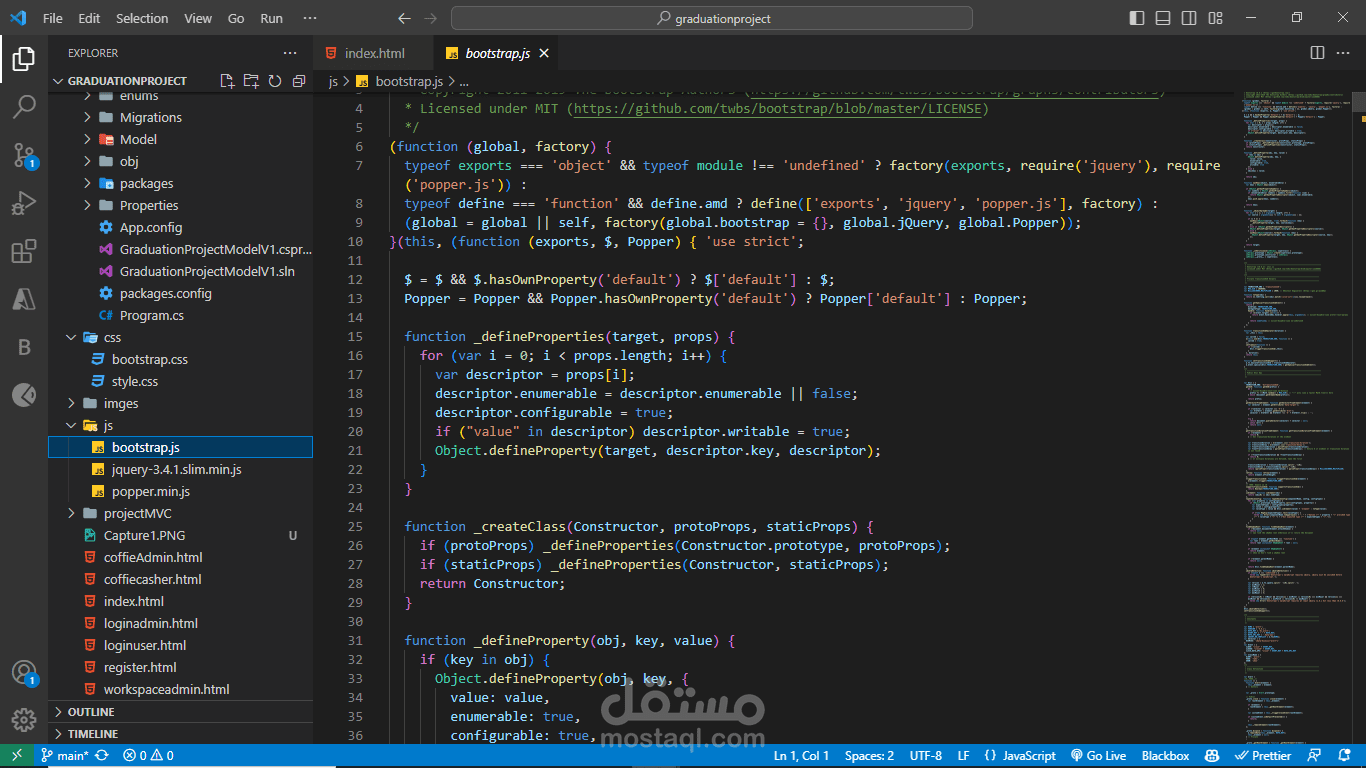Click the Copilot-style icon beside Blackbox
This screenshot has height=768, width=1366.
pos(1212,756)
